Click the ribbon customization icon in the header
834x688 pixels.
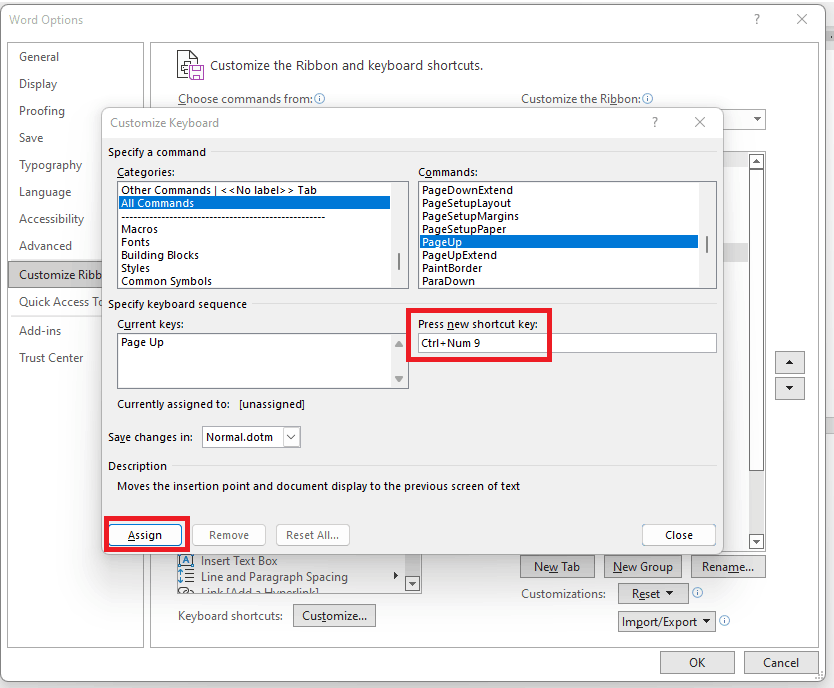[x=190, y=64]
